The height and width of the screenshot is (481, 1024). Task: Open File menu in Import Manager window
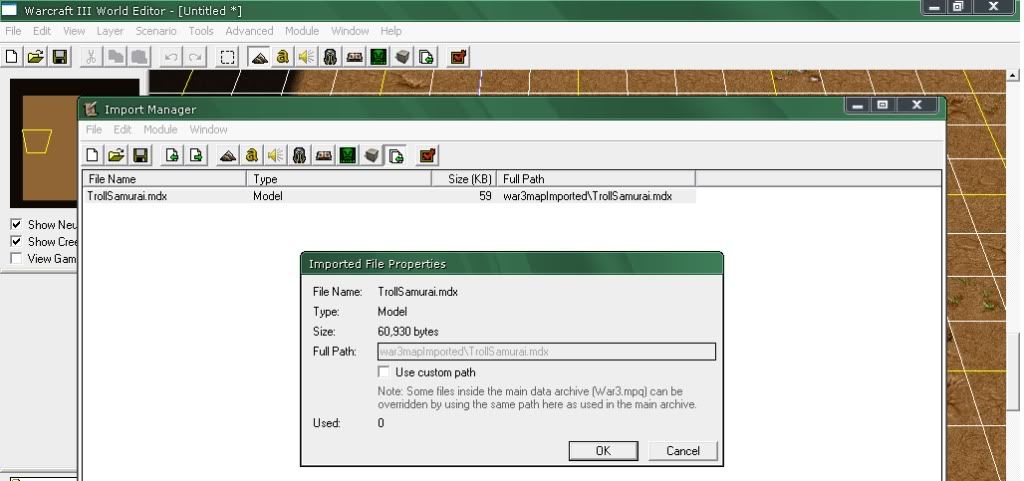tap(94, 129)
